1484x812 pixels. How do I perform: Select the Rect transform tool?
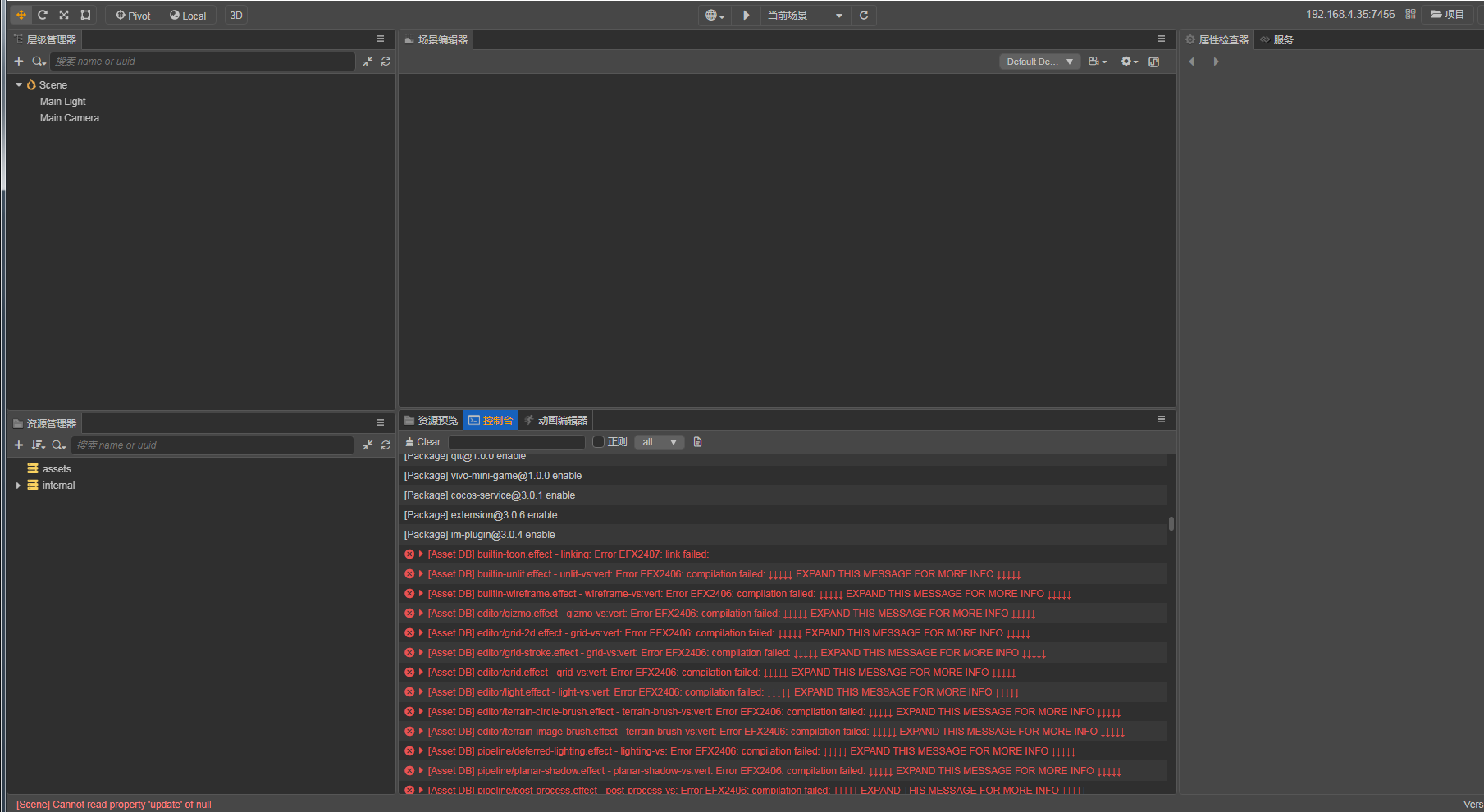[85, 15]
